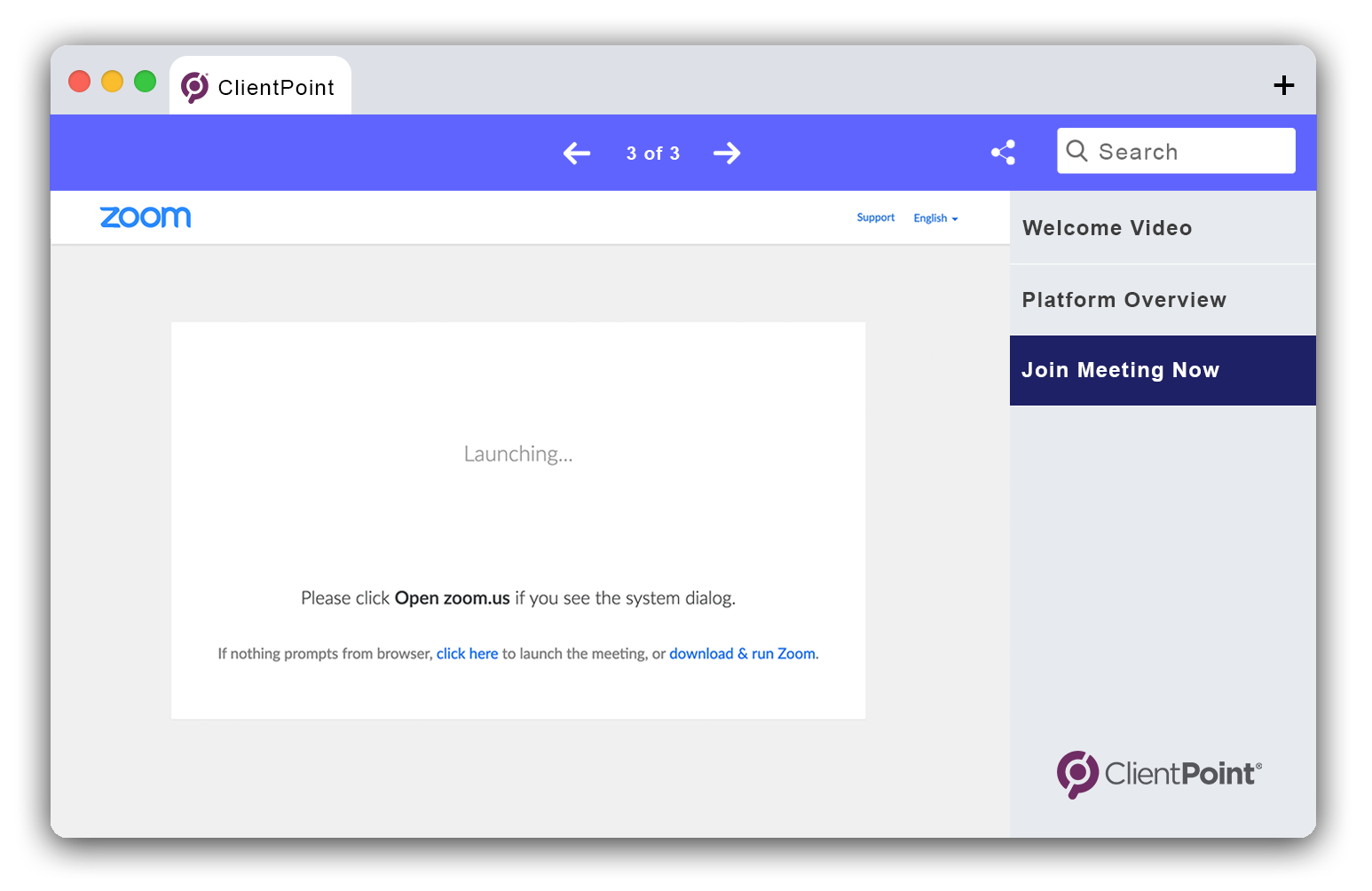
Task: Select the ClientPoint browser tab
Action: (x=260, y=87)
